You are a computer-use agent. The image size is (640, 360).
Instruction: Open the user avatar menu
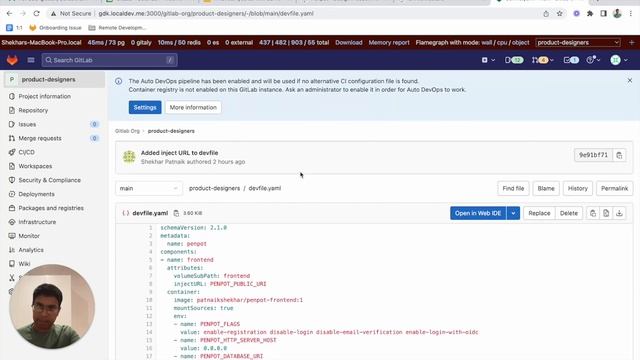pos(619,60)
